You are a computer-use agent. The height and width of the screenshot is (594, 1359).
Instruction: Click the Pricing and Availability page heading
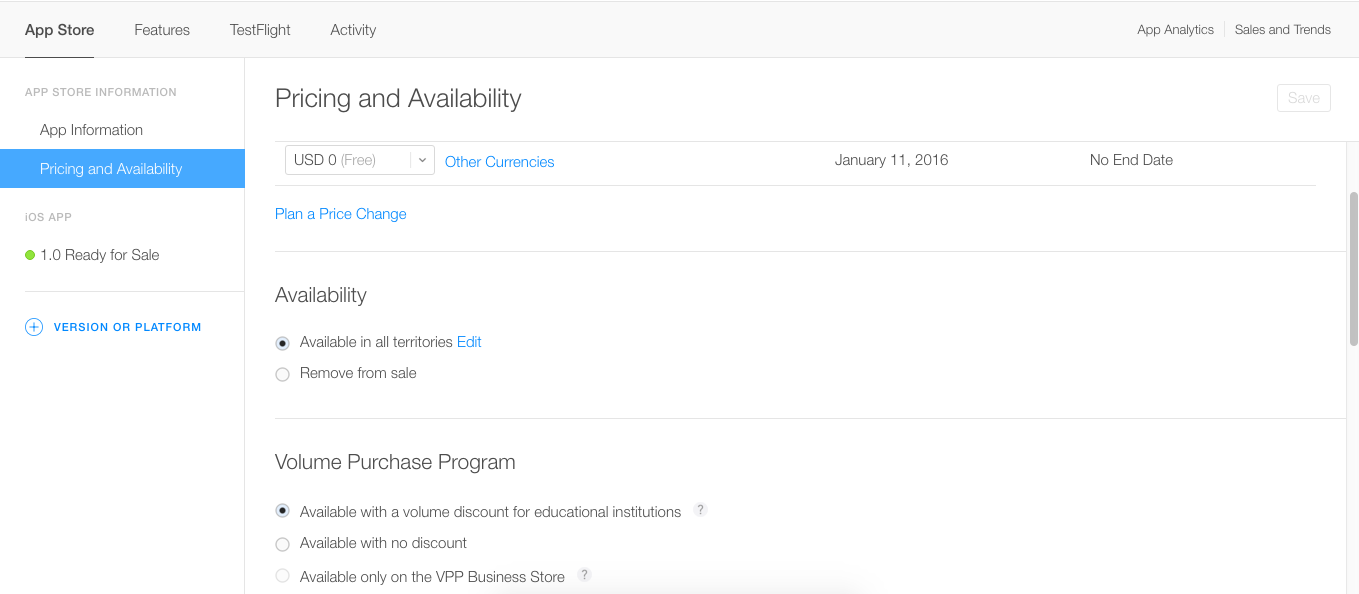pos(398,99)
